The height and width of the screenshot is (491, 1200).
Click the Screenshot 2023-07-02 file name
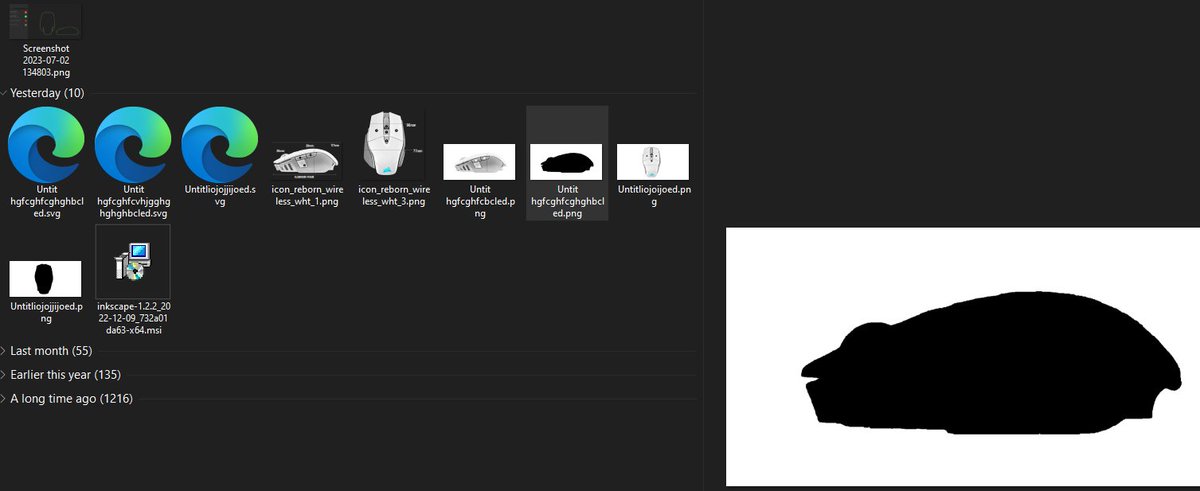point(46,60)
